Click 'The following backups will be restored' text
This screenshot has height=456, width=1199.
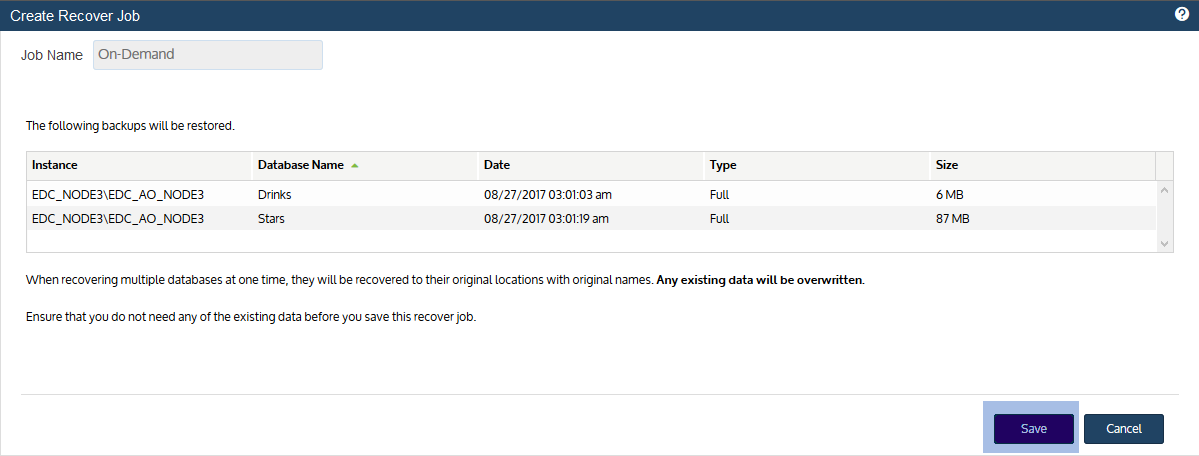coord(130,125)
